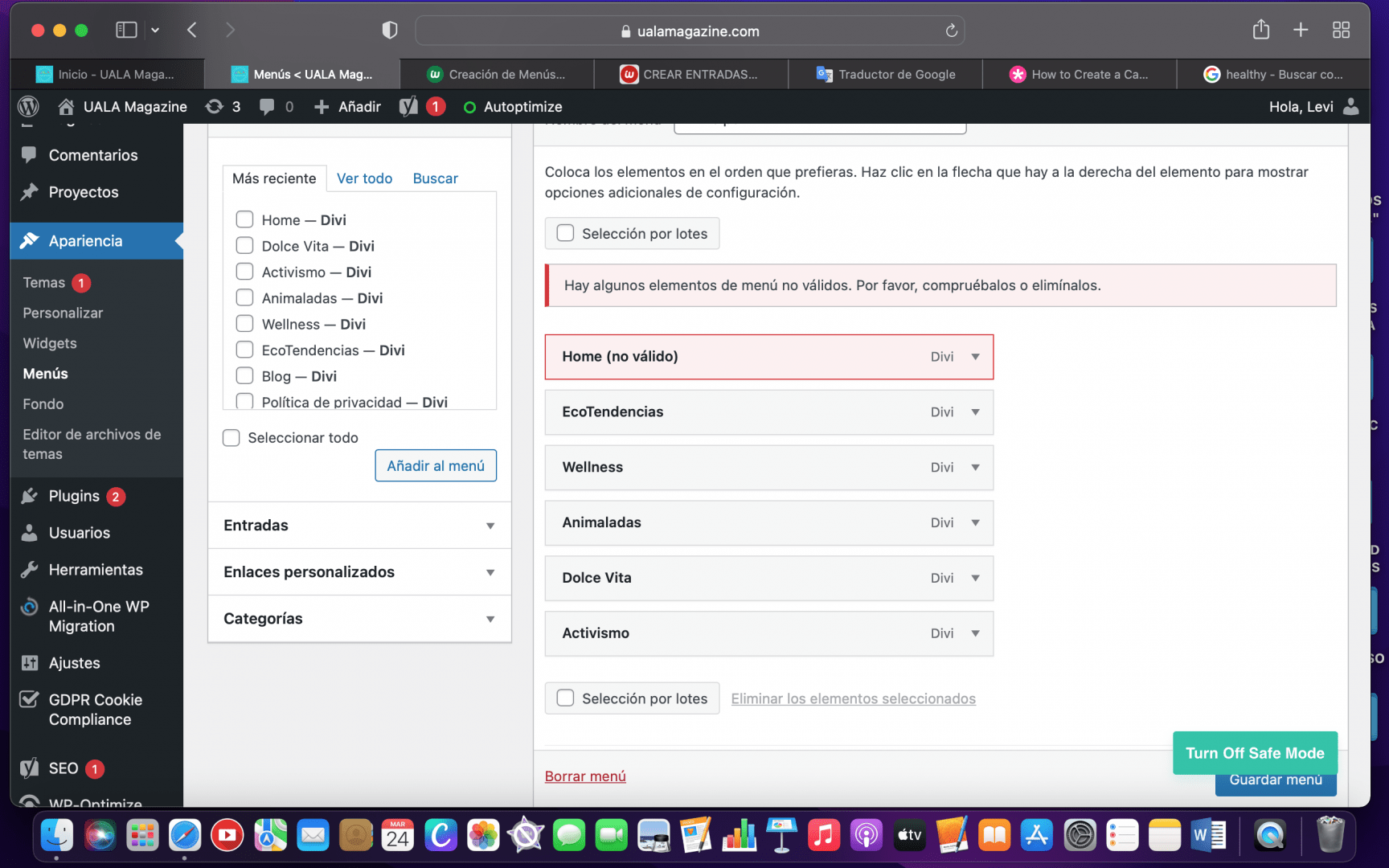
Task: Click Eliminar los elementos seleccionados link
Action: coord(853,699)
